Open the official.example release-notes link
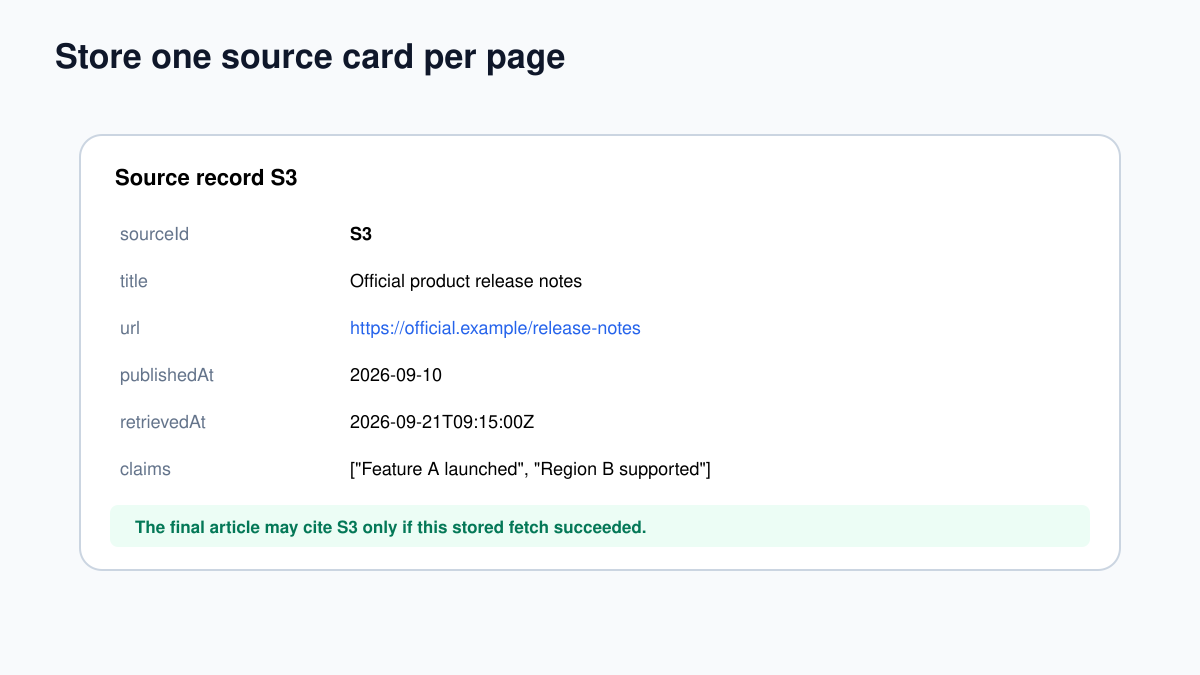Image resolution: width=1200 pixels, height=675 pixels. point(495,328)
